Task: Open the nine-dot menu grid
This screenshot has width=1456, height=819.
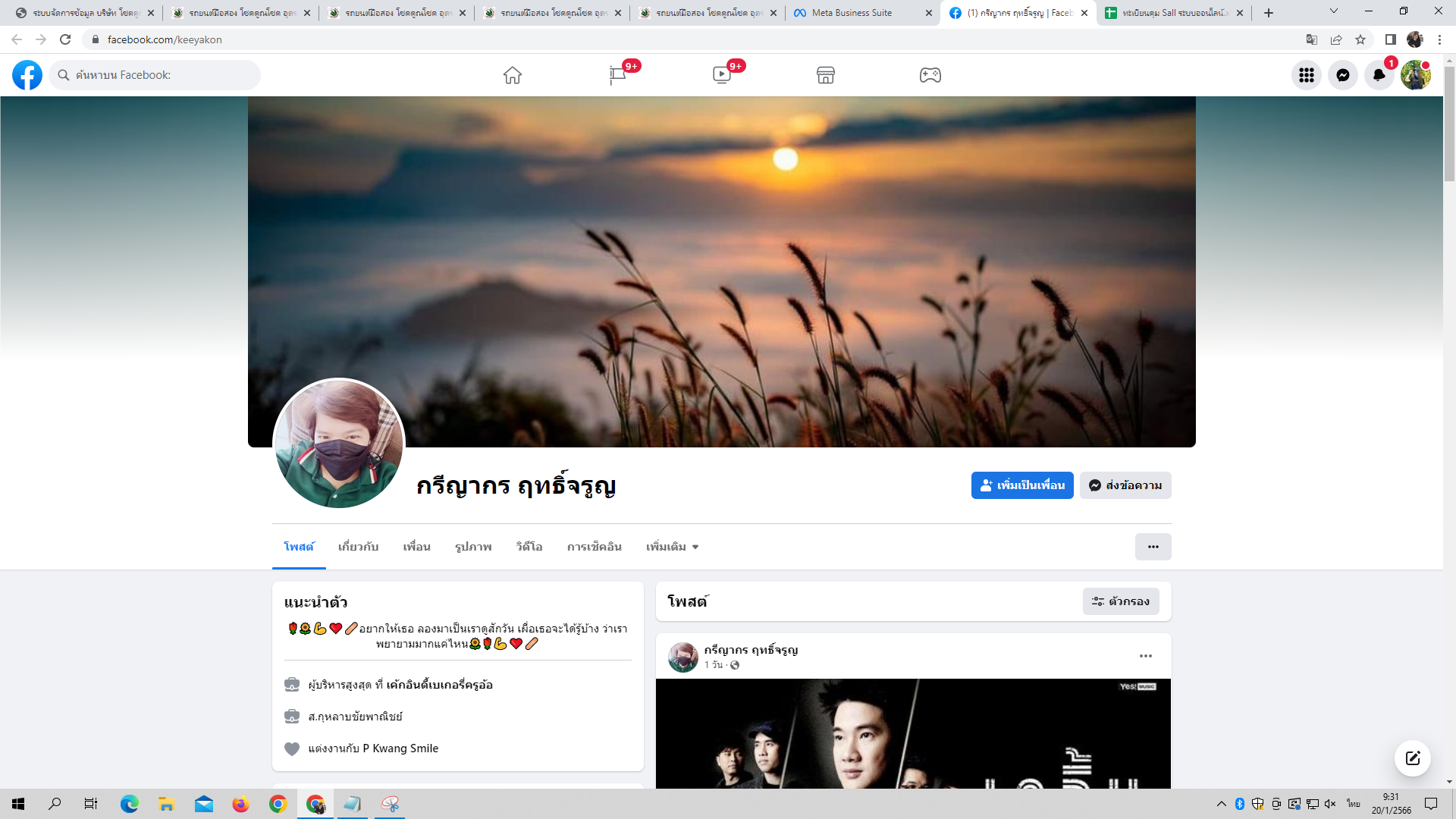Action: click(1307, 75)
